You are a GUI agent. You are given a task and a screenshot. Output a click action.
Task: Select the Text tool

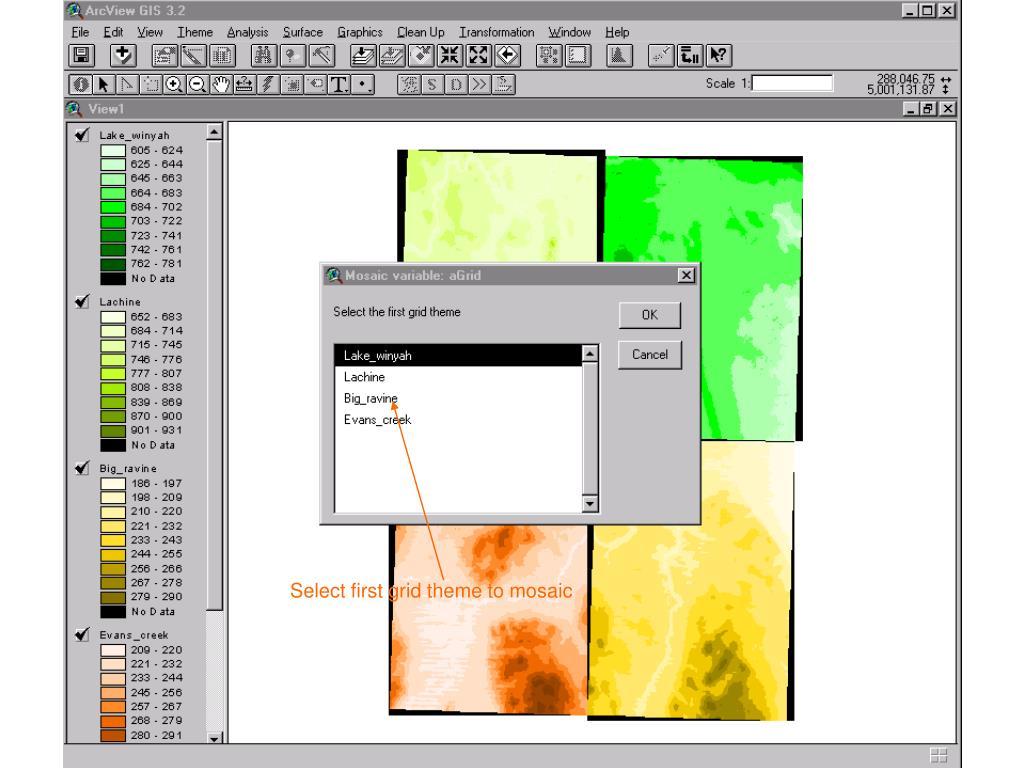pos(339,84)
